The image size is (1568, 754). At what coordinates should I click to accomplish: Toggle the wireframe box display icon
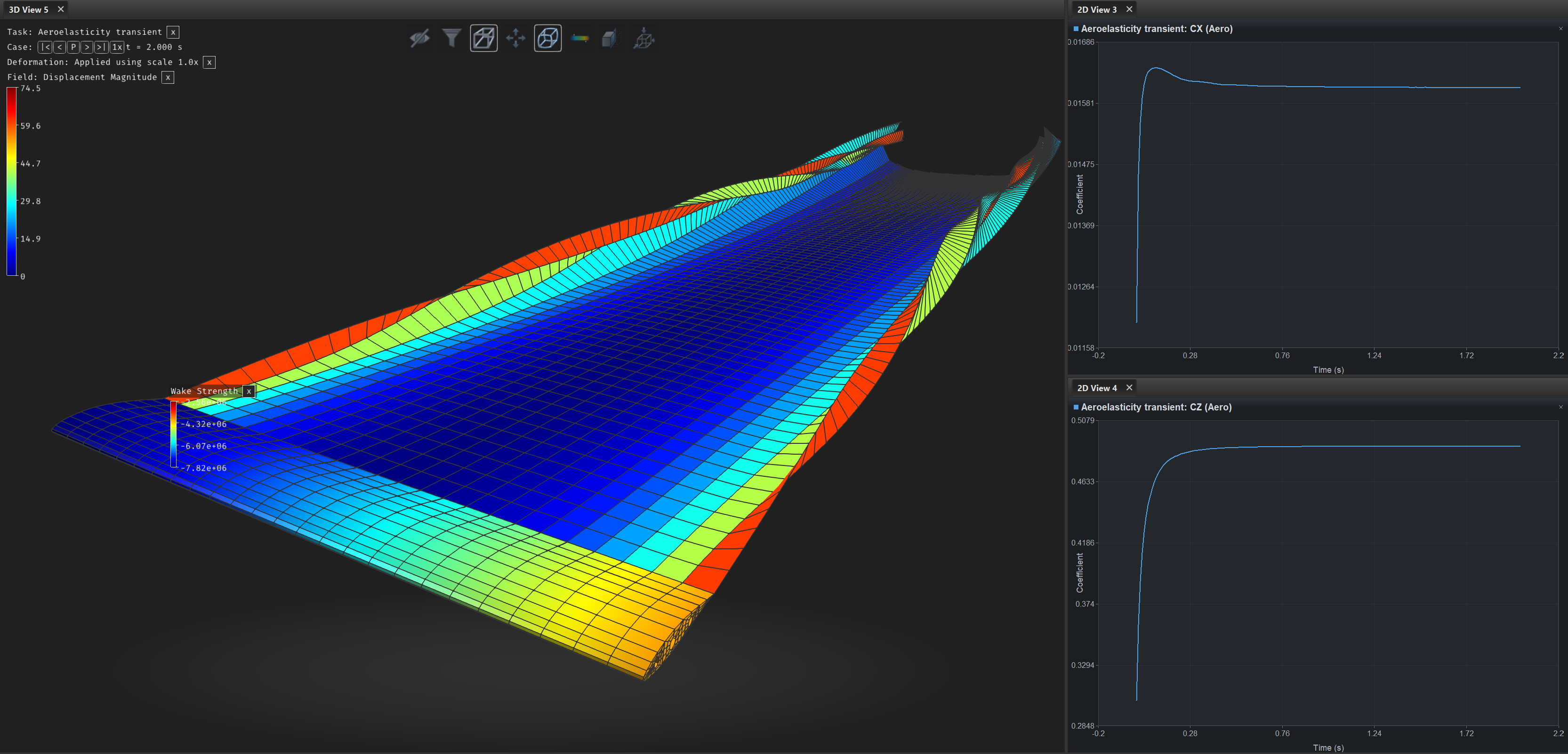484,38
